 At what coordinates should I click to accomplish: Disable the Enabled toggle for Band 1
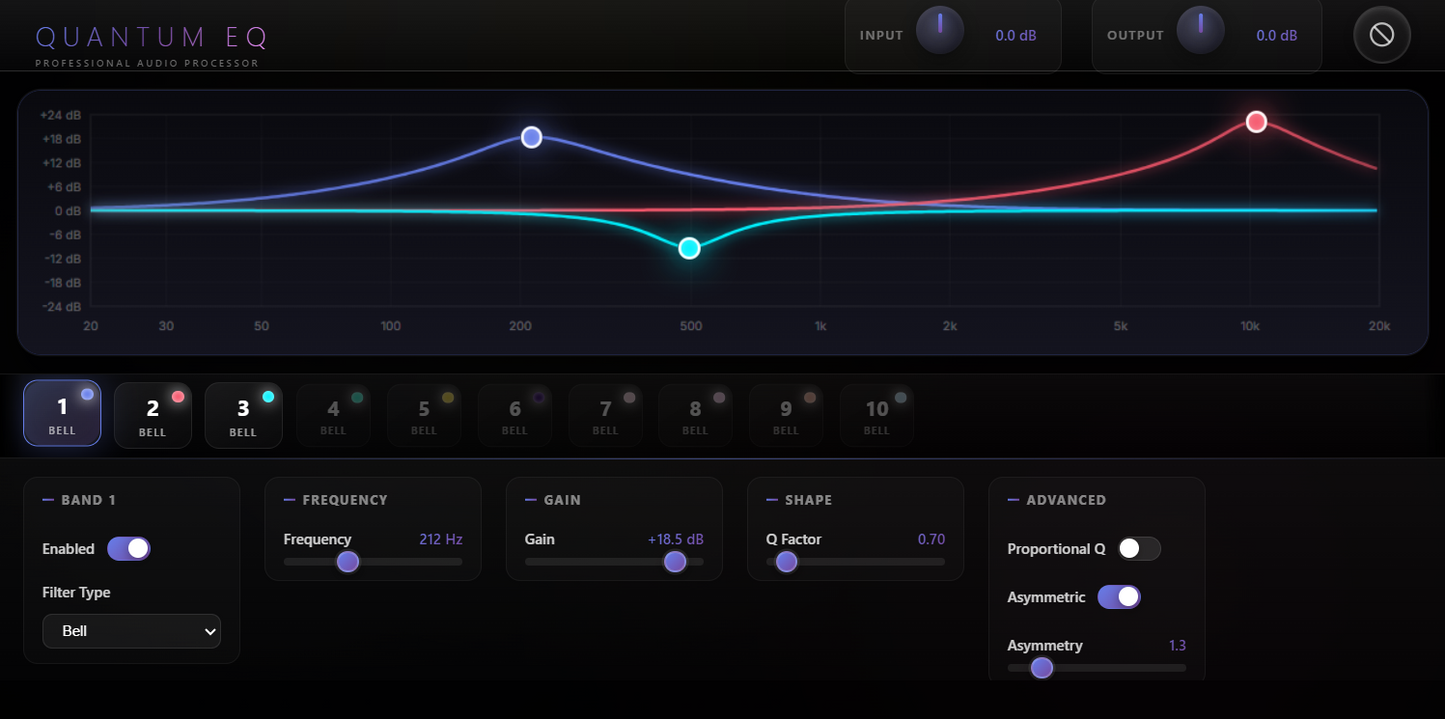[129, 548]
